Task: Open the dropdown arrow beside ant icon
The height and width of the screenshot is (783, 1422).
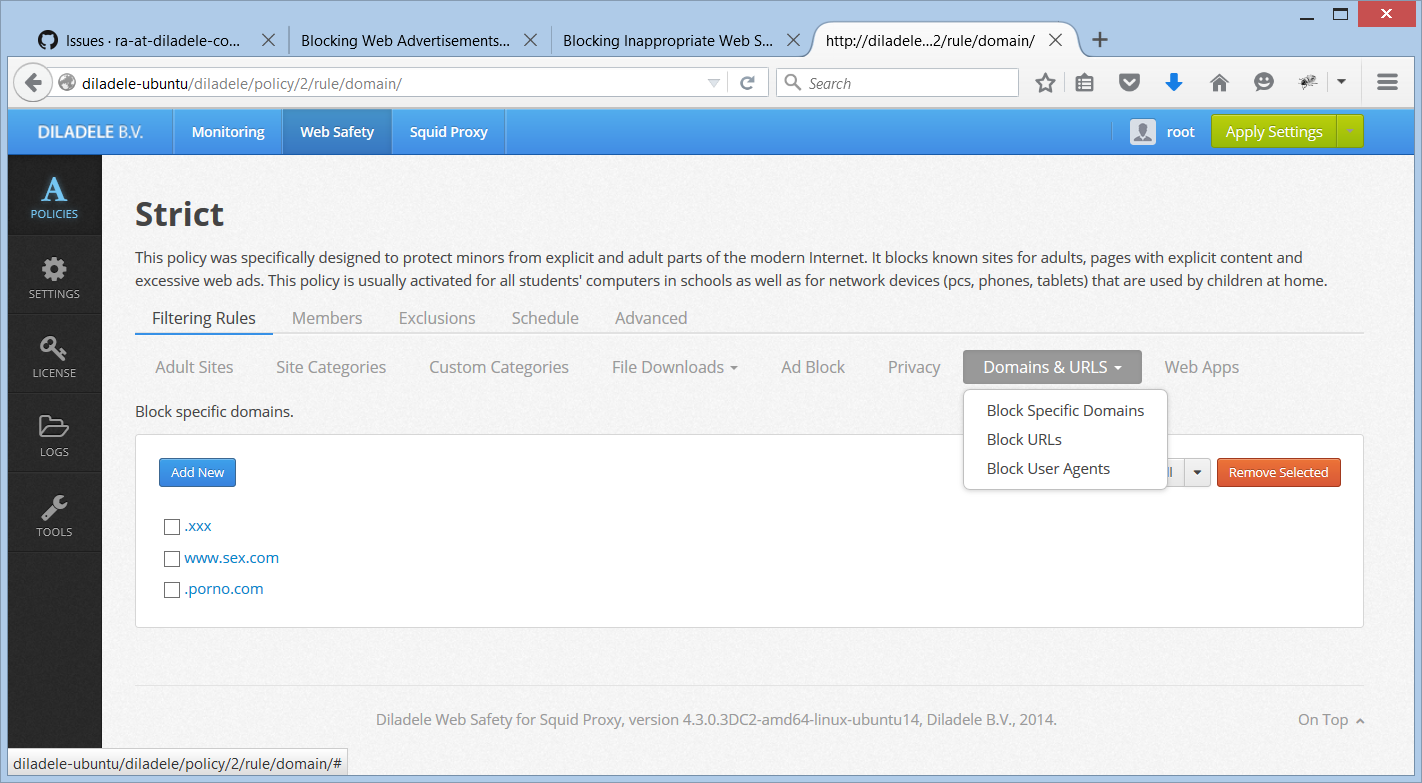Action: click(x=1341, y=83)
